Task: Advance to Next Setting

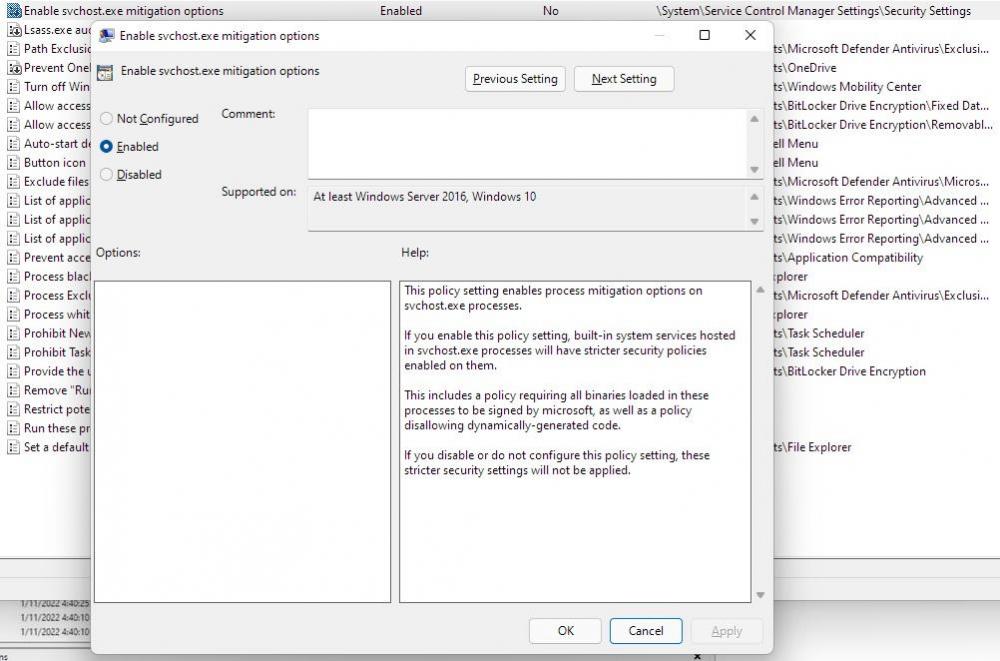Action: [624, 79]
